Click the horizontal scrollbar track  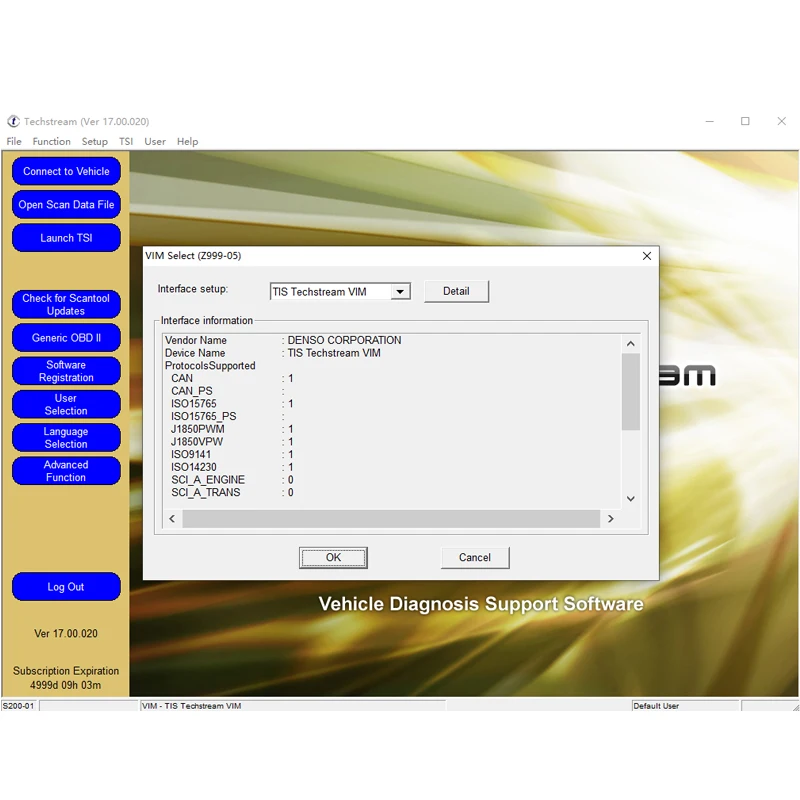391,519
